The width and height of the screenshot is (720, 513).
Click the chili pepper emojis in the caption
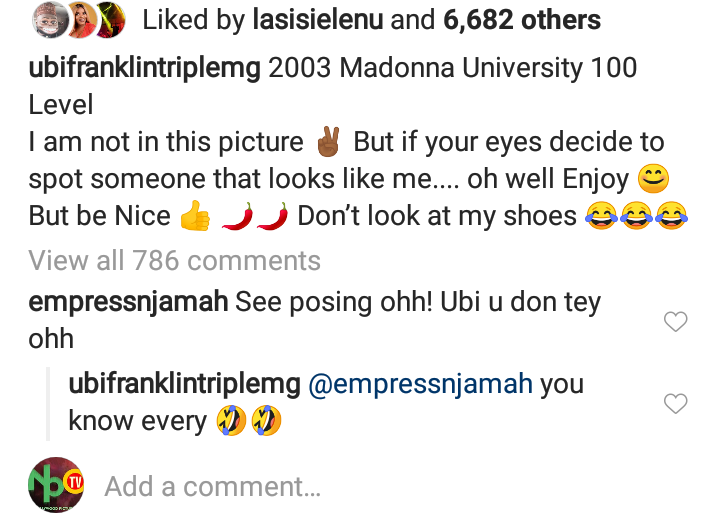pyautogui.click(x=253, y=218)
